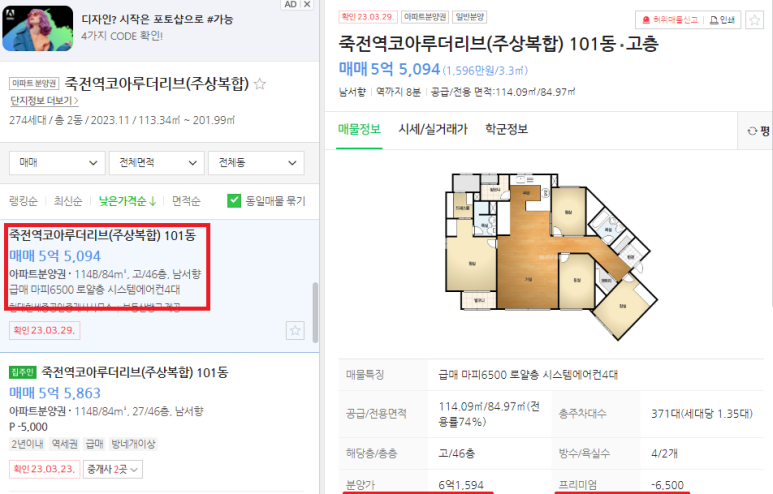Toggle the 동일매물 묶기 checkbox
Viewport: 773px width, 494px height.
click(234, 201)
